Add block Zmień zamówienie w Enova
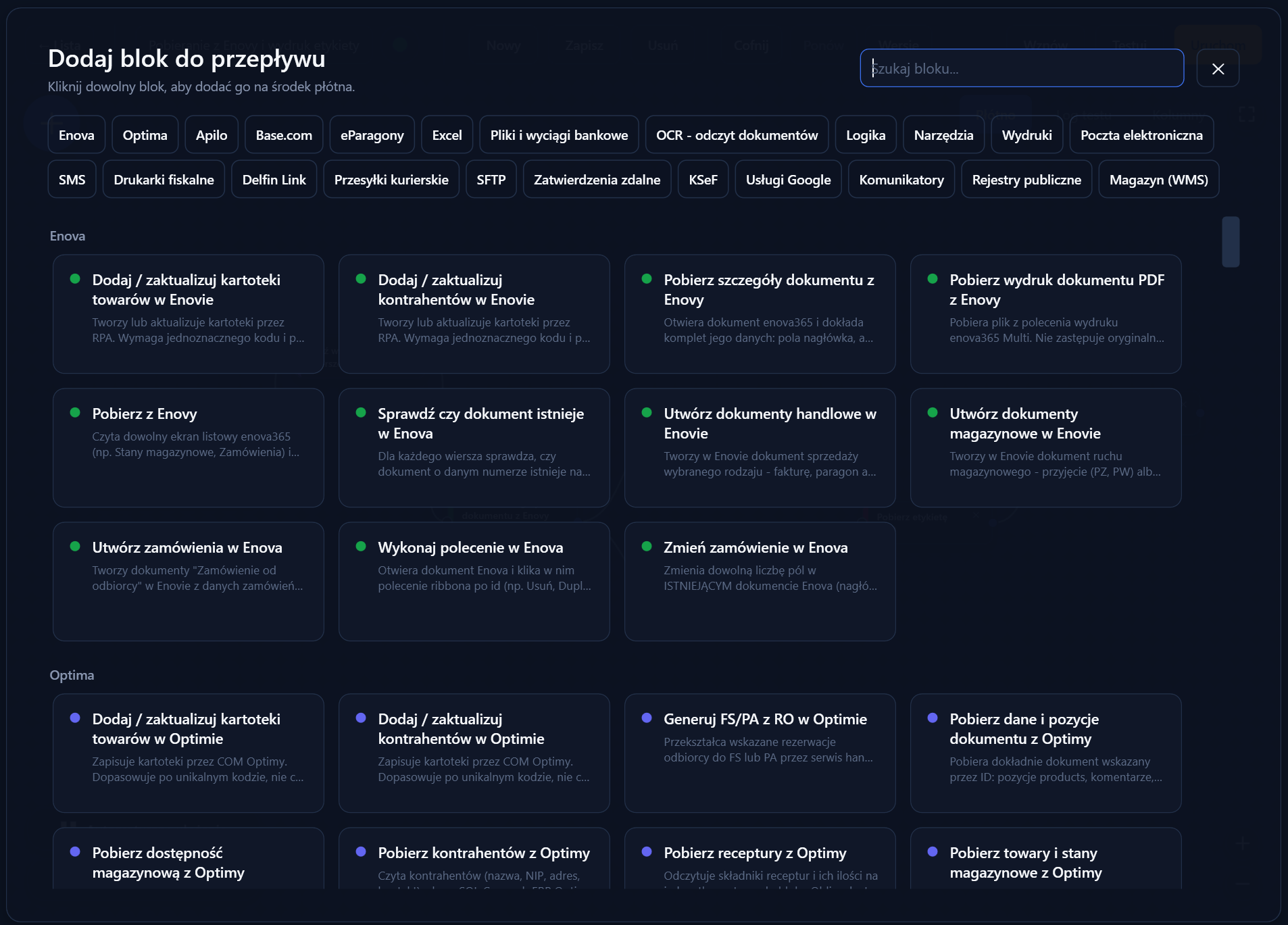1288x925 pixels. [760, 582]
